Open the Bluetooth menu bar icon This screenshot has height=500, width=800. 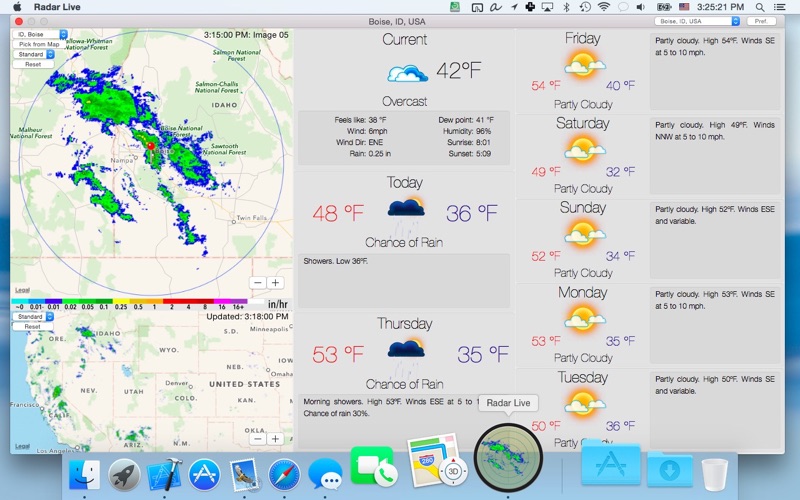[566, 7]
